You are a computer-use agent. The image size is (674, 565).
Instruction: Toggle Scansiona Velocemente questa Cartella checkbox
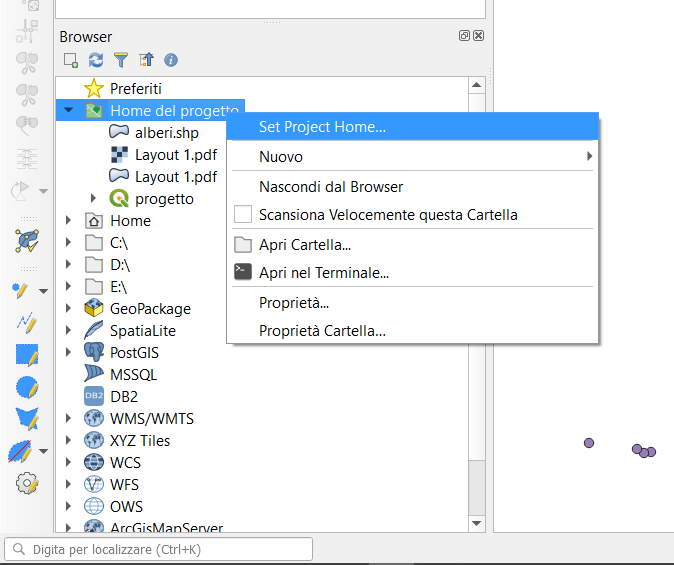[243, 215]
